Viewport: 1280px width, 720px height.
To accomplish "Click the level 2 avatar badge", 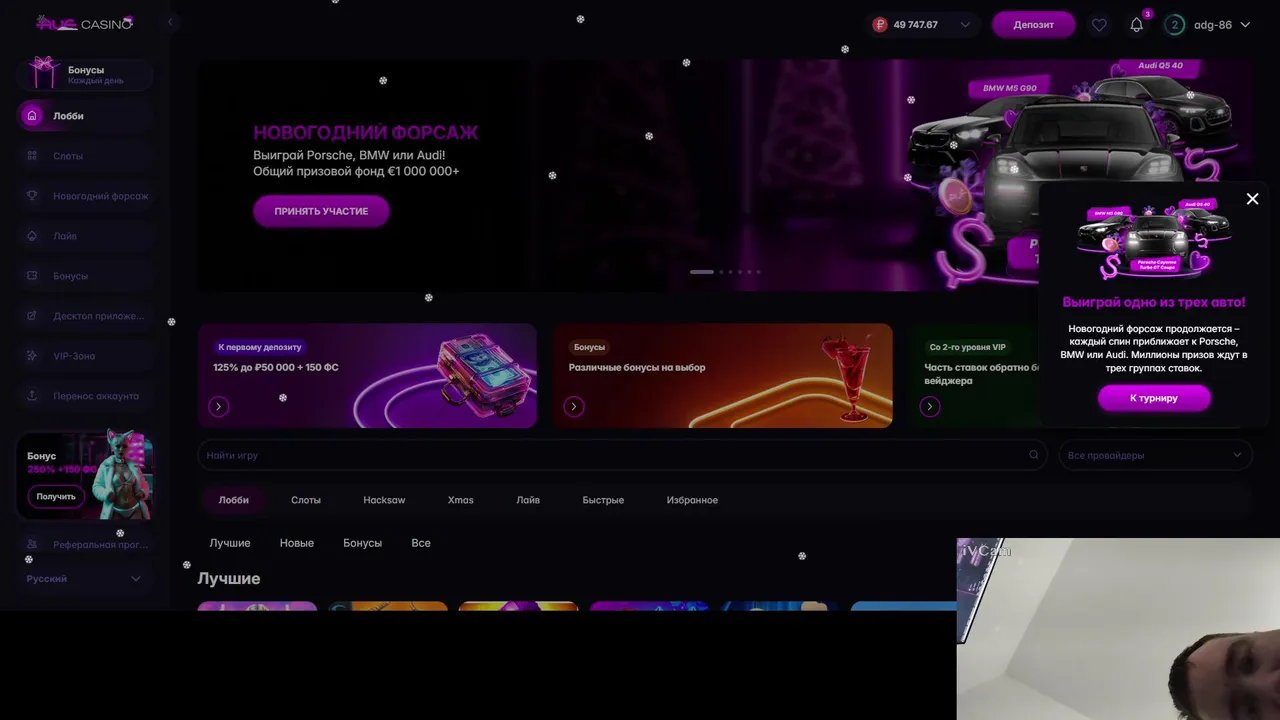I will point(1175,25).
